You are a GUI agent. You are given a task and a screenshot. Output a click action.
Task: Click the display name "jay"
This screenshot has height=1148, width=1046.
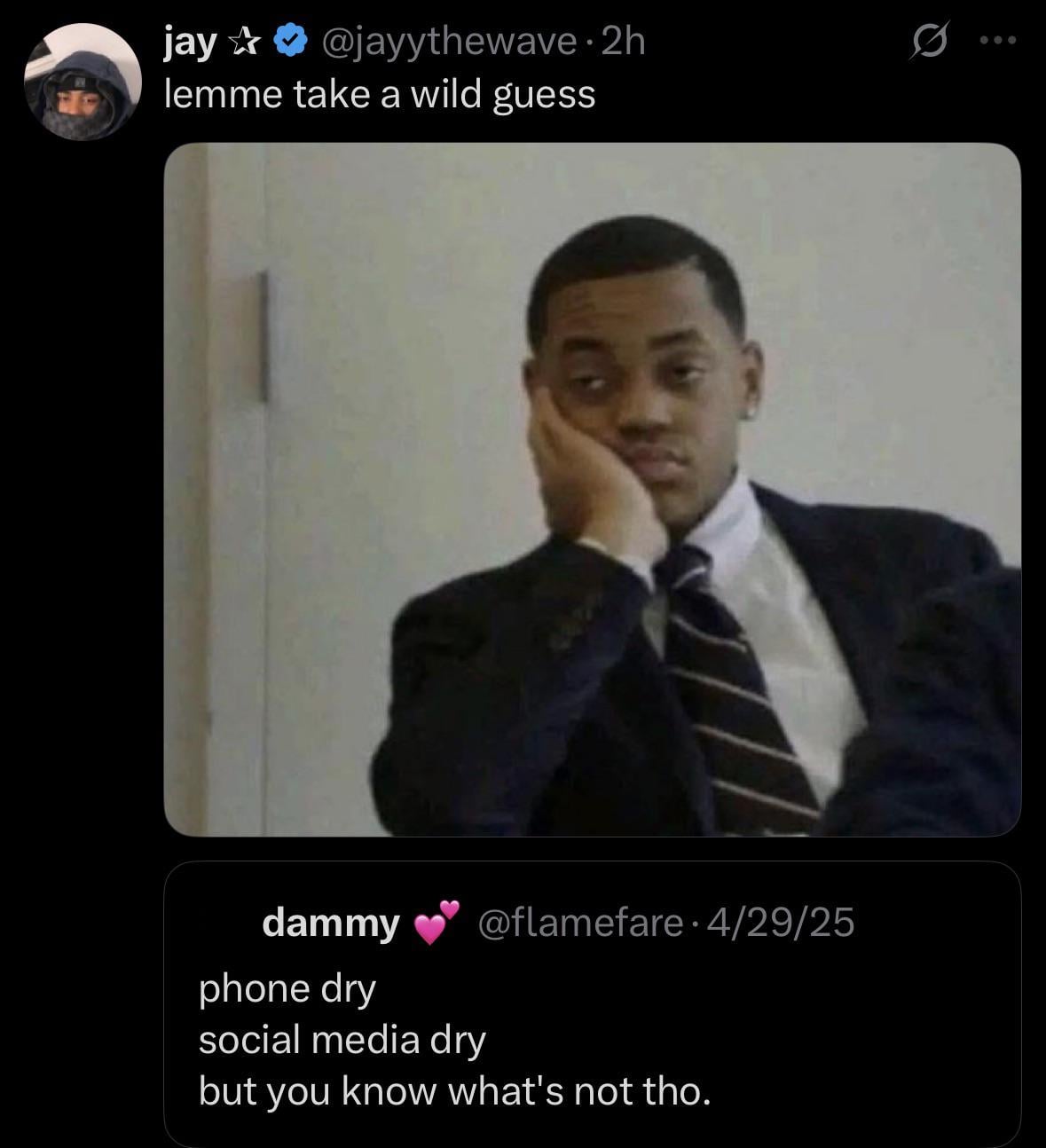tap(189, 43)
